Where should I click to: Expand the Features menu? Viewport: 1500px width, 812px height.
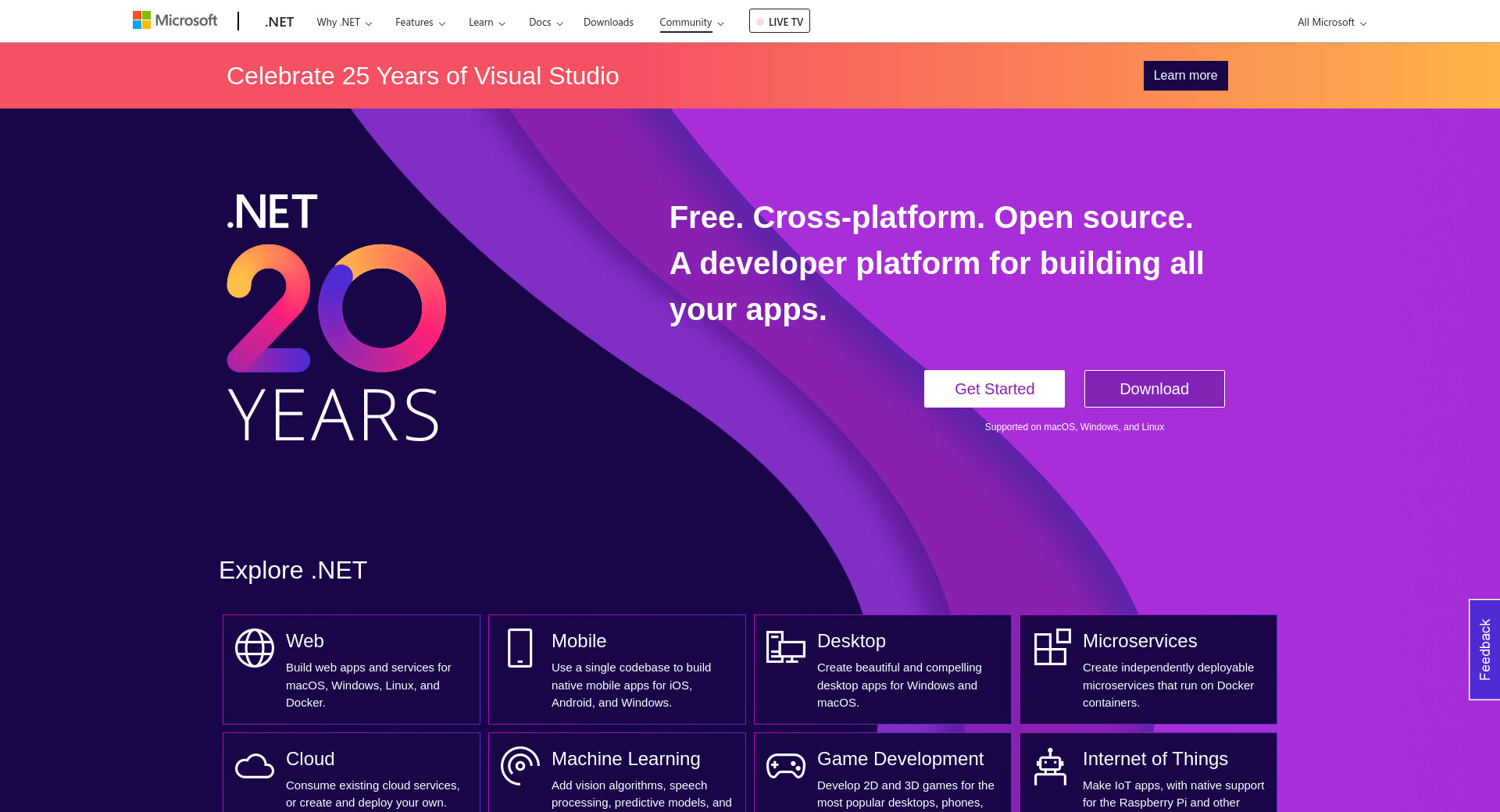pos(420,22)
